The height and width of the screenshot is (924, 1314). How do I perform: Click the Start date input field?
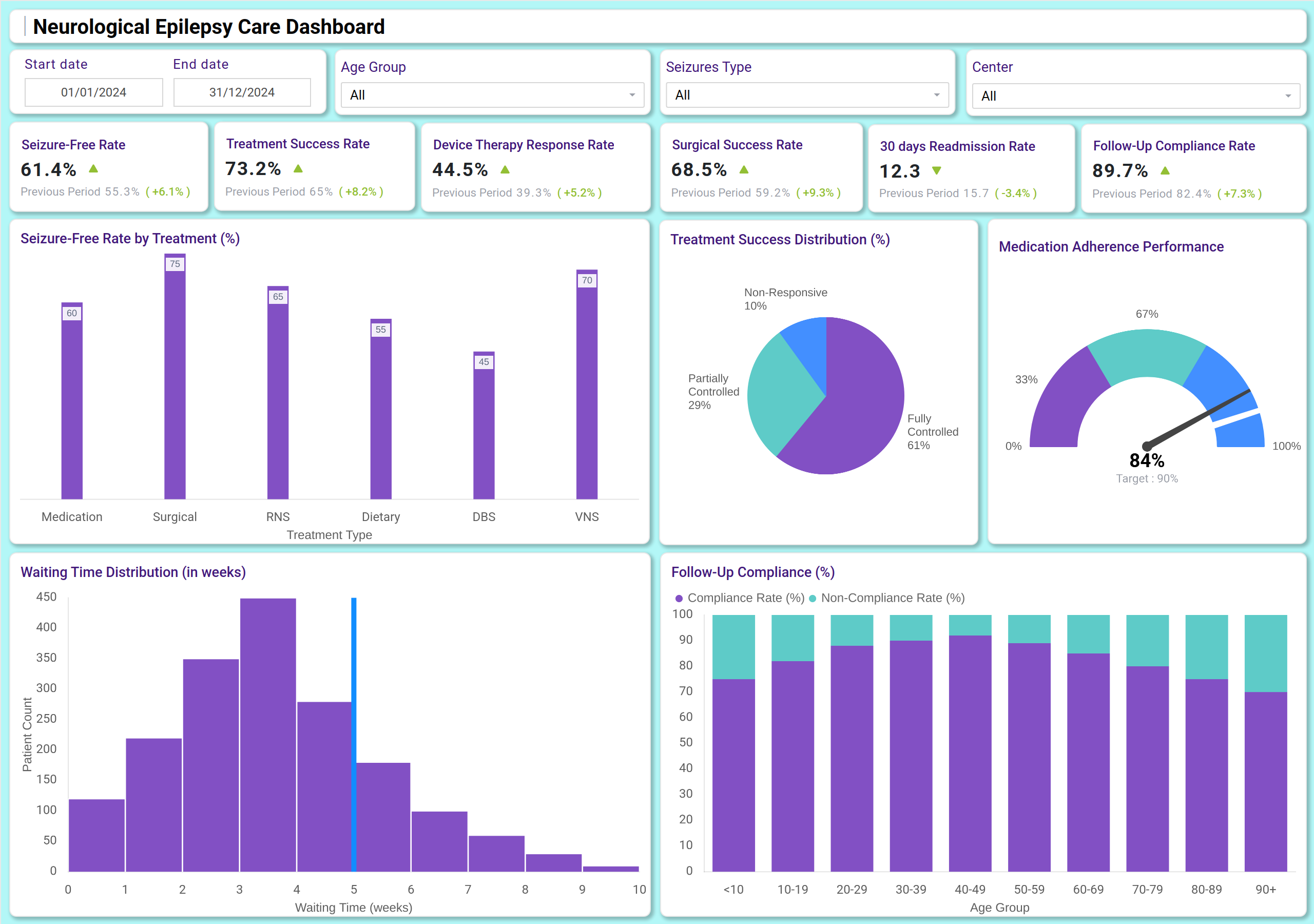(x=94, y=92)
